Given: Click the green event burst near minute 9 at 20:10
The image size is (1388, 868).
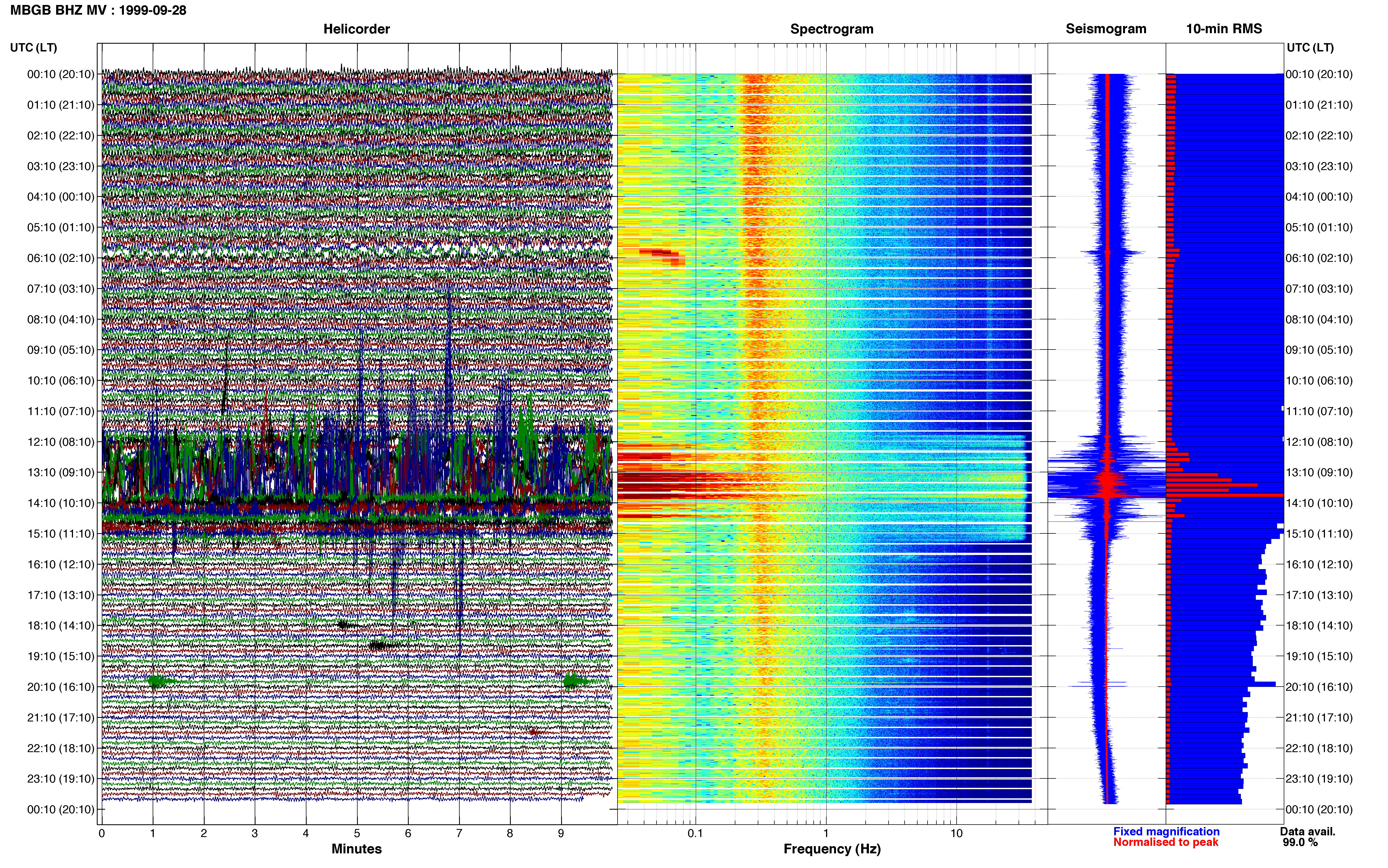Looking at the screenshot, I should 575,681.
